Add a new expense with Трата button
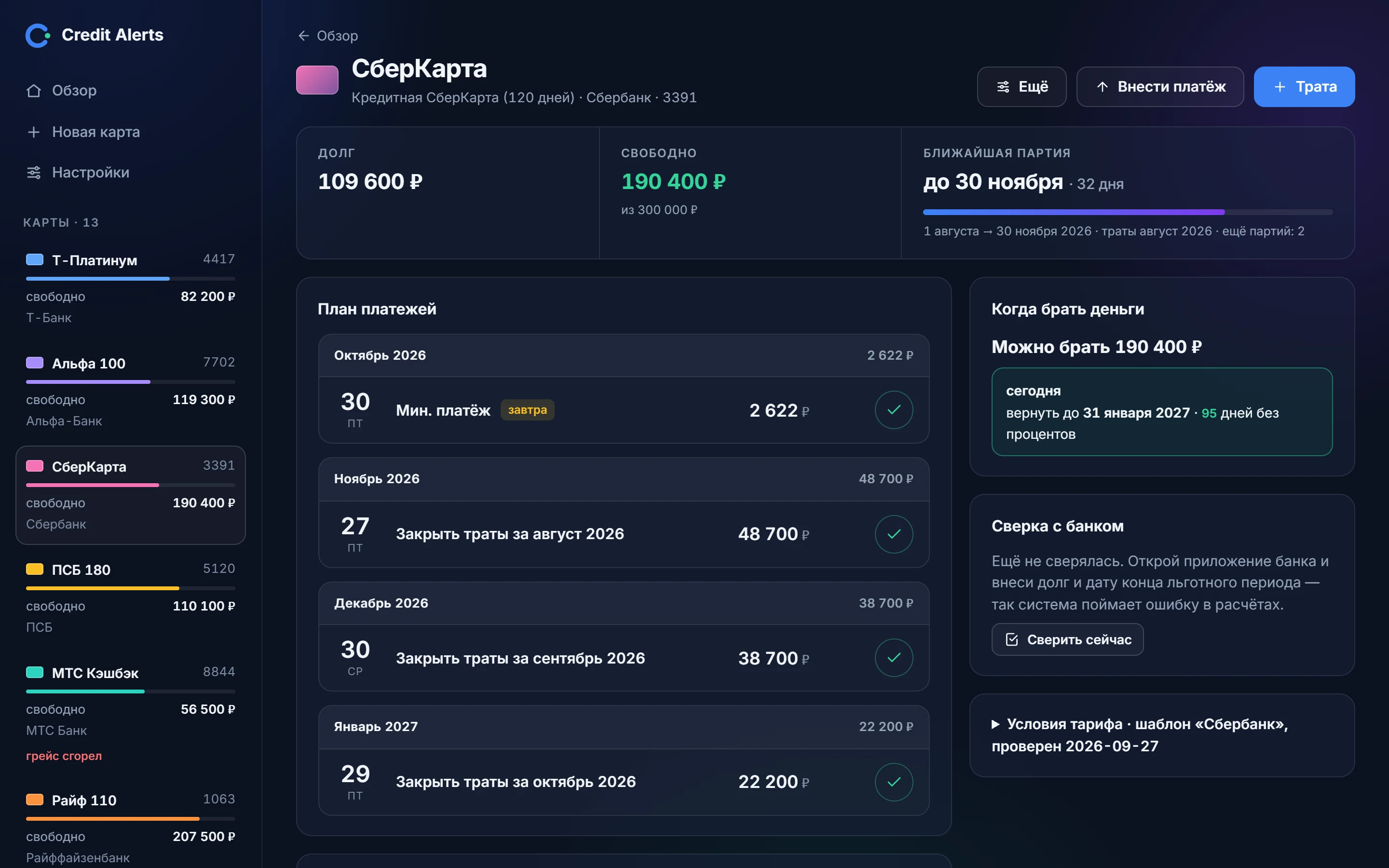The width and height of the screenshot is (1389, 868). point(1304,87)
